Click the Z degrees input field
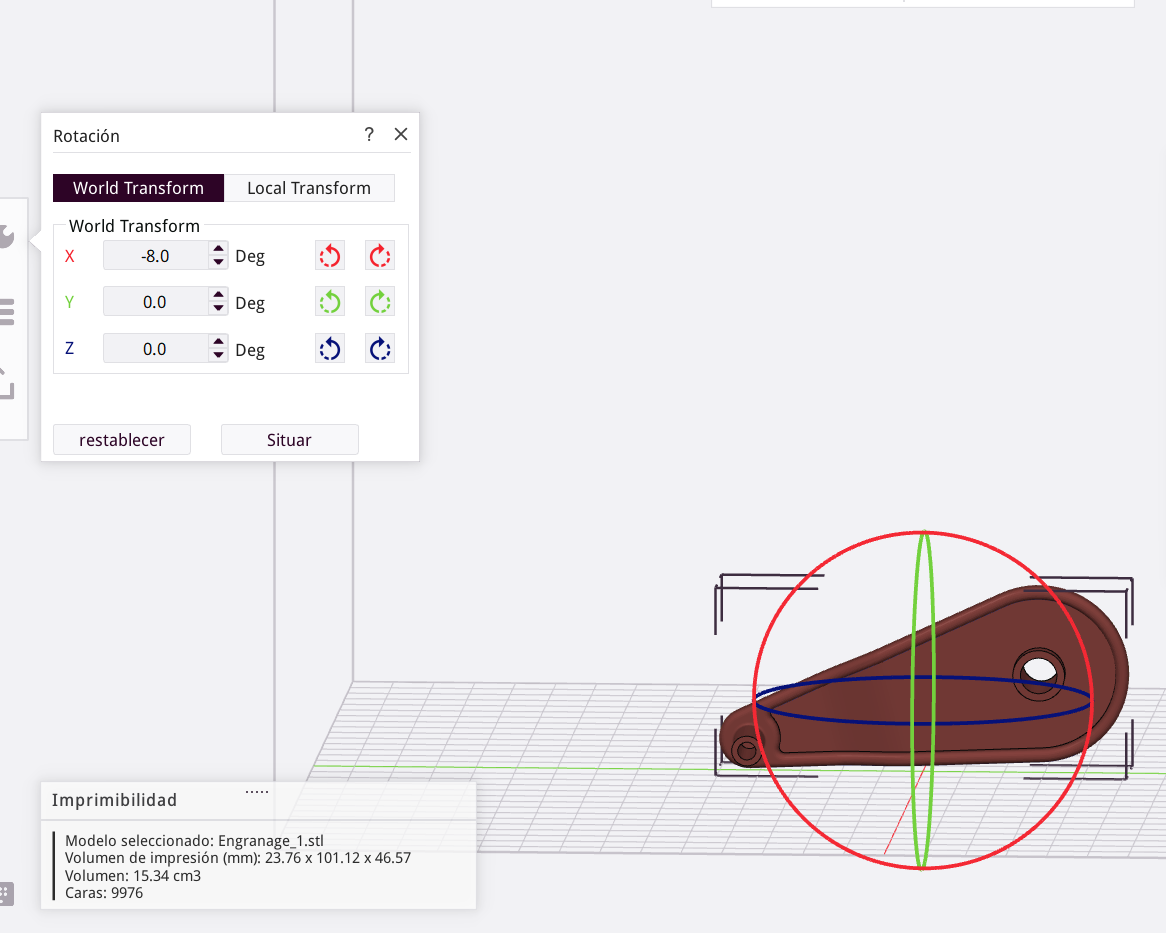The height and width of the screenshot is (933, 1166). (x=155, y=349)
